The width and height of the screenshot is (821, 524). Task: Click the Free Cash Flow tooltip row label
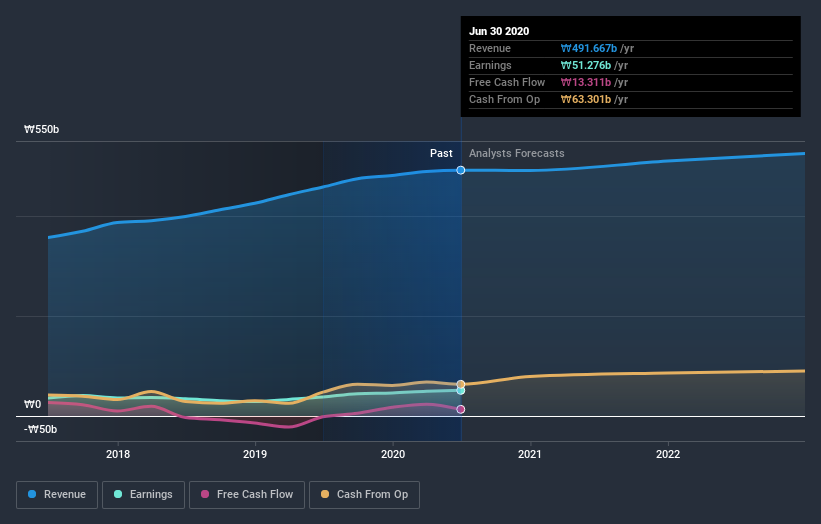click(x=507, y=82)
